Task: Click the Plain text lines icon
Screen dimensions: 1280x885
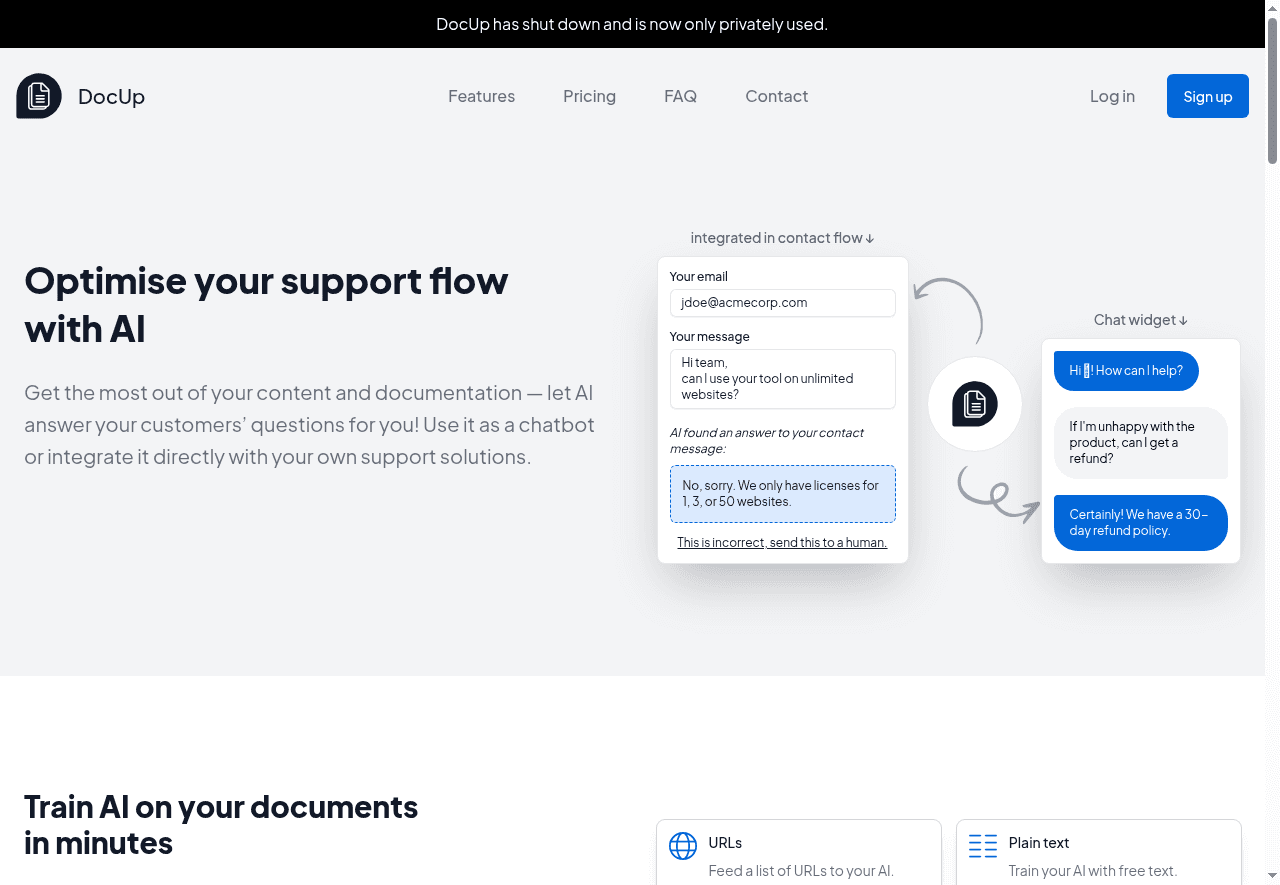Action: tap(983, 846)
